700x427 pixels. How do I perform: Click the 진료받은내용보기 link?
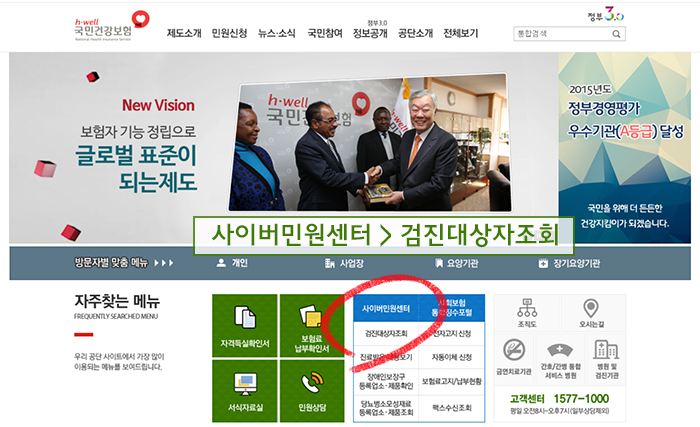(x=386, y=357)
